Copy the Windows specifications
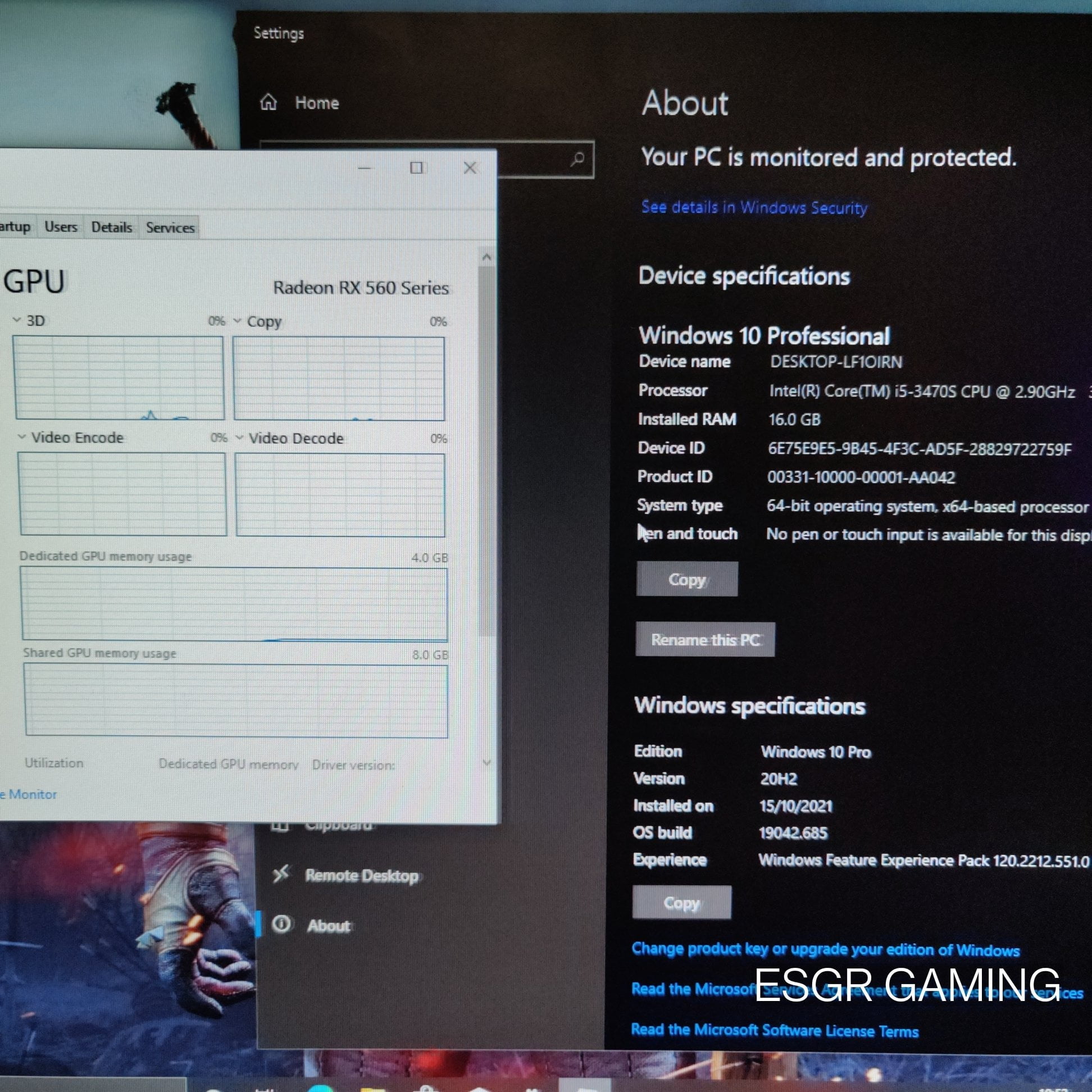The width and height of the screenshot is (1092, 1092). (681, 903)
